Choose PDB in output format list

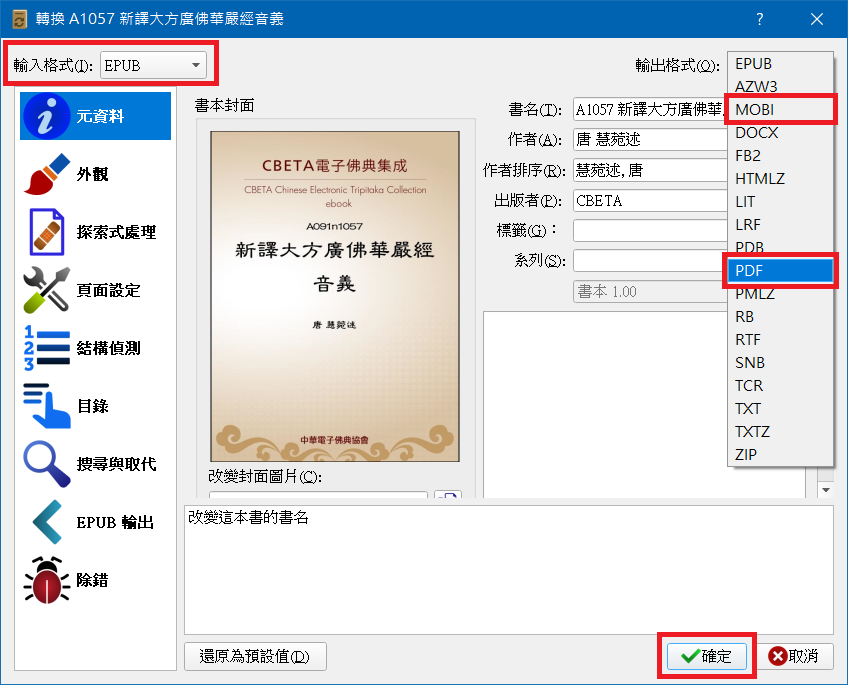coord(780,248)
